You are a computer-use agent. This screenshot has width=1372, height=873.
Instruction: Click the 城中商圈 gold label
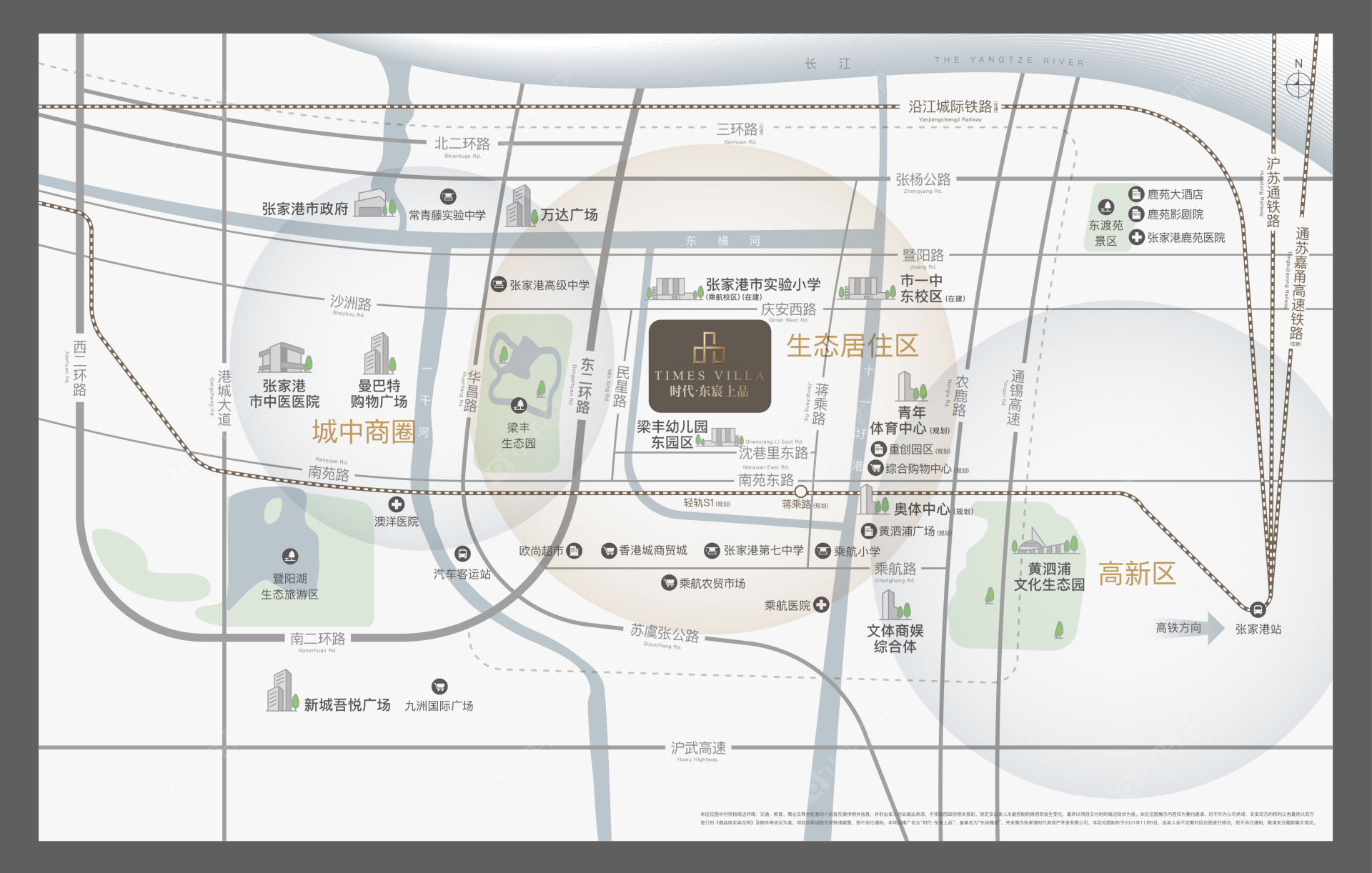364,431
